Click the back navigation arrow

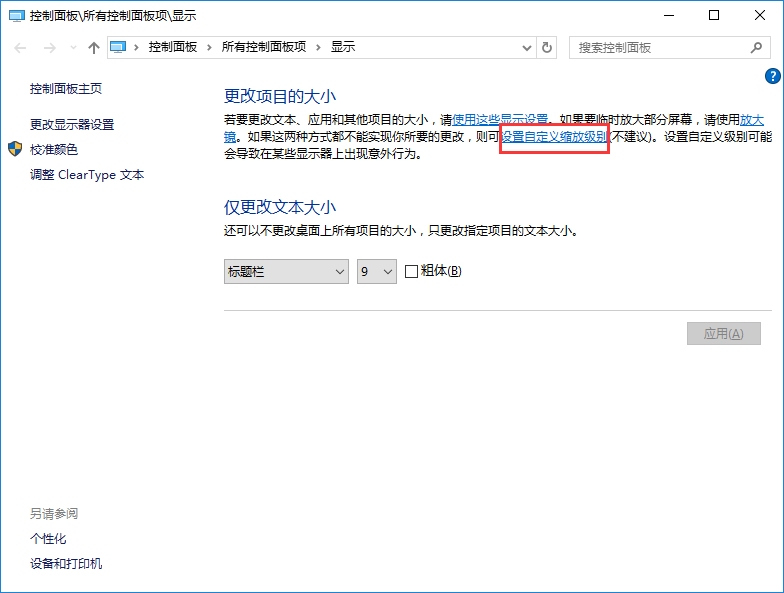(x=21, y=48)
